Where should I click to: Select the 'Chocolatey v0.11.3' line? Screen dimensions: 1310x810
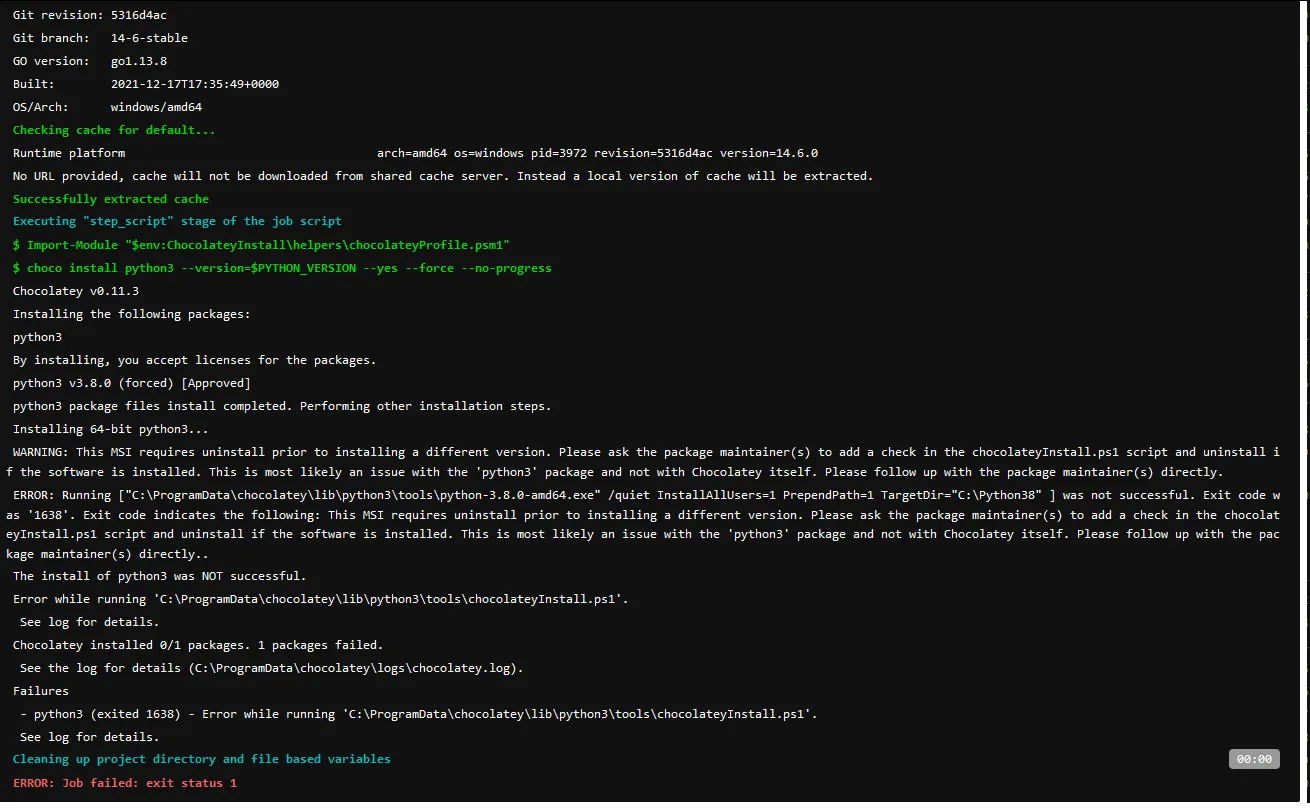point(76,291)
